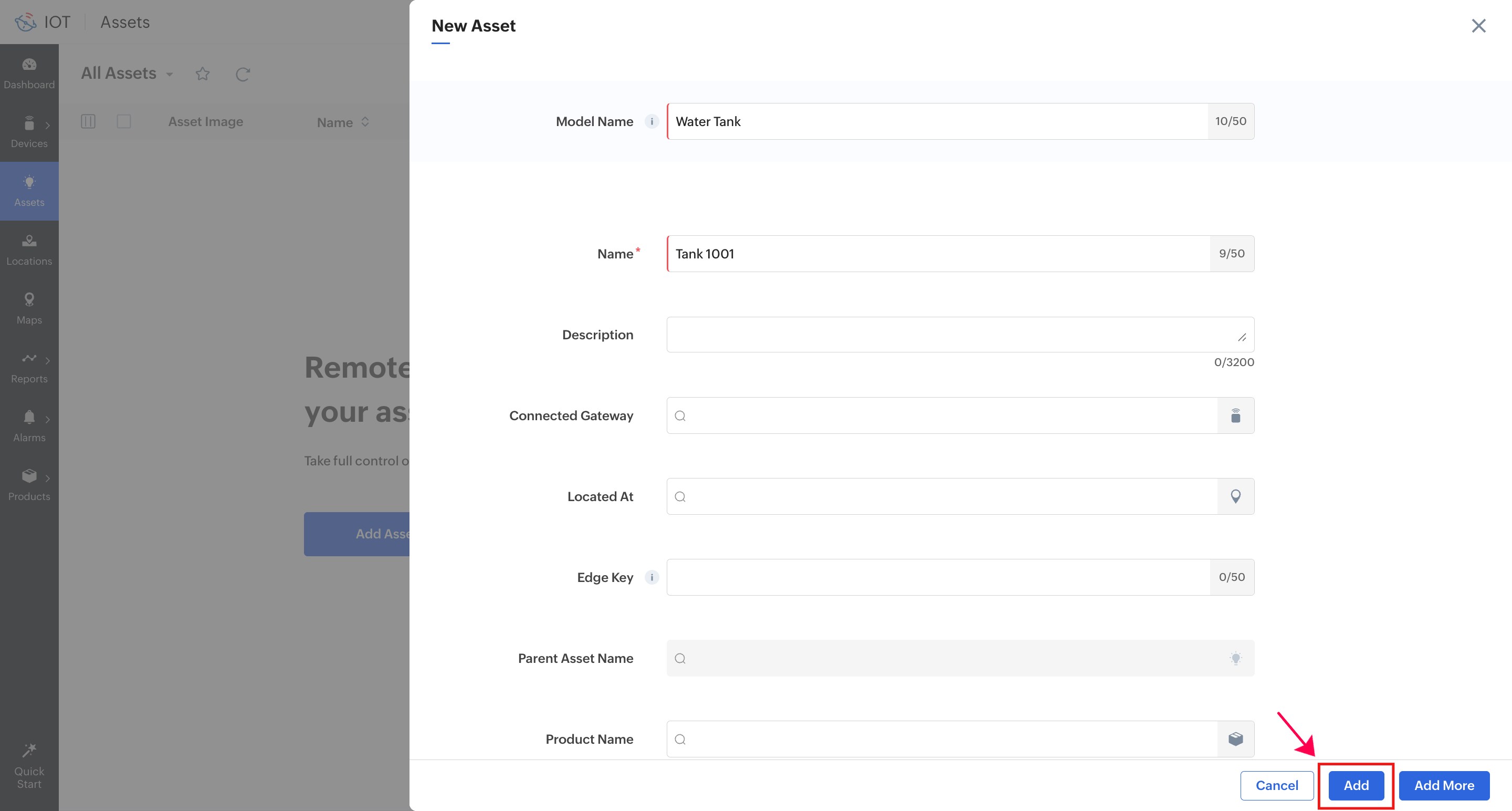Screen dimensions: 1512x811
Task: Click the Connected Gateway lookup icon
Action: point(1235,416)
